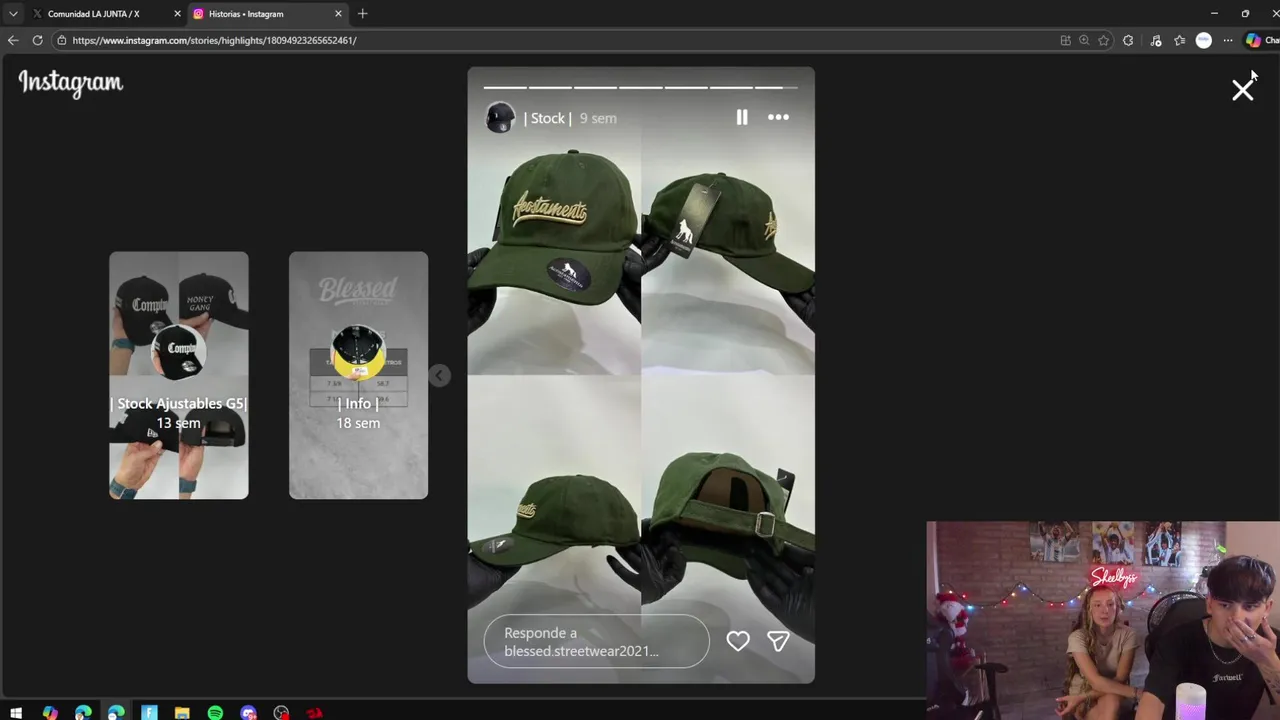Open browser settings and more menu

coord(1228,40)
